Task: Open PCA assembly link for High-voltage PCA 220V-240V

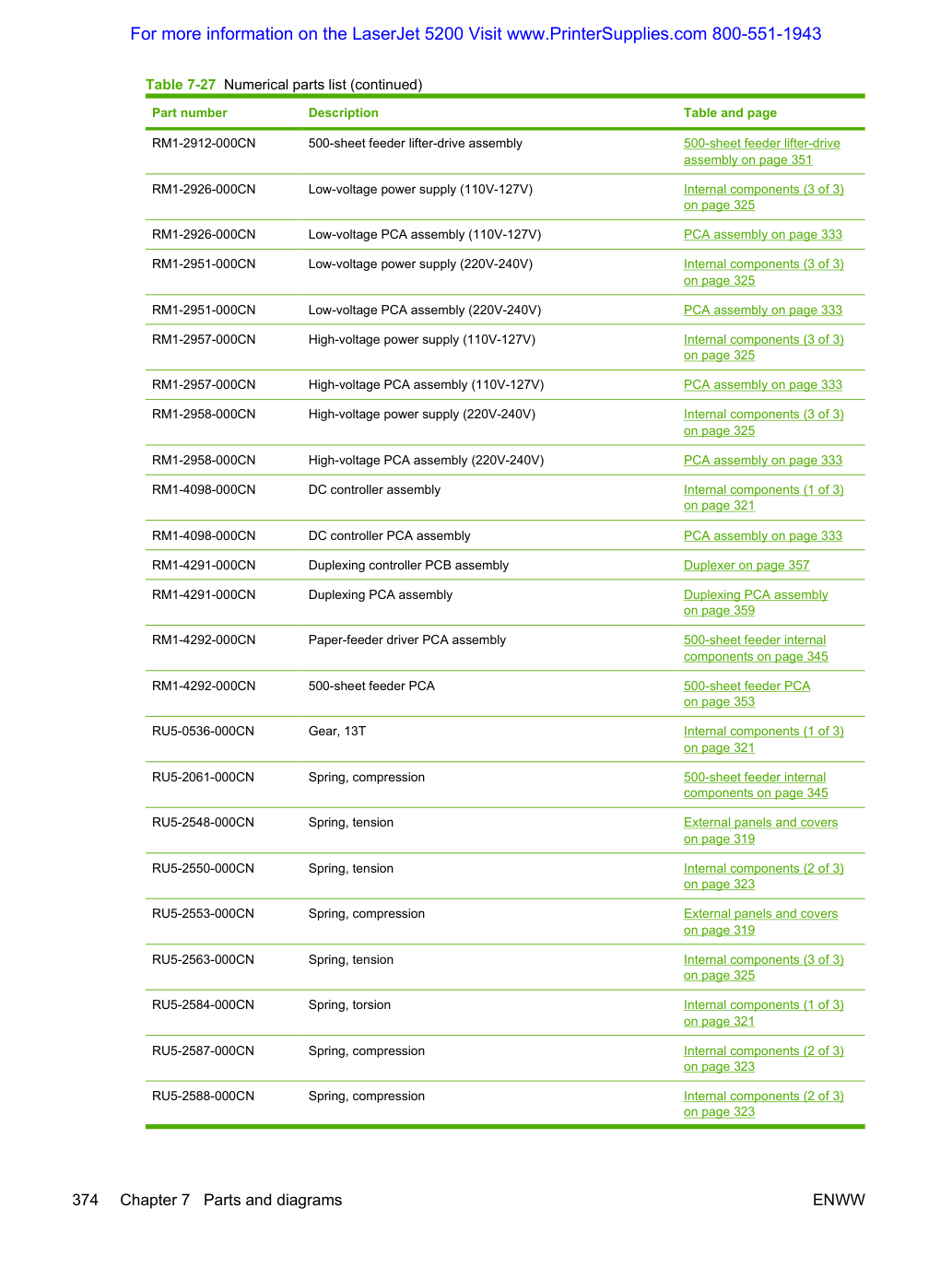Action: [762, 460]
